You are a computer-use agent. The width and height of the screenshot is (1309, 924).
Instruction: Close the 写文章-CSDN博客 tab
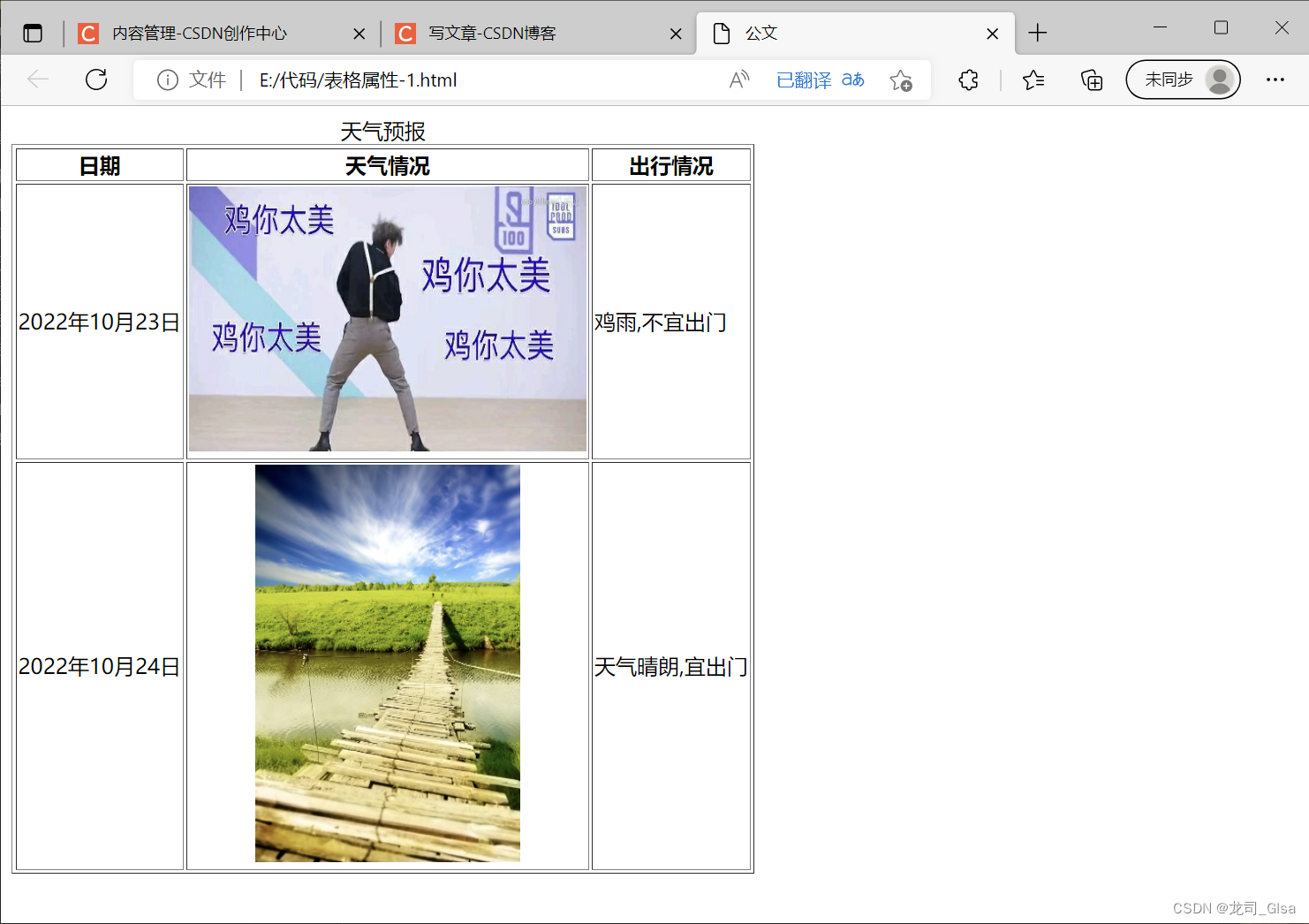pyautogui.click(x=676, y=34)
